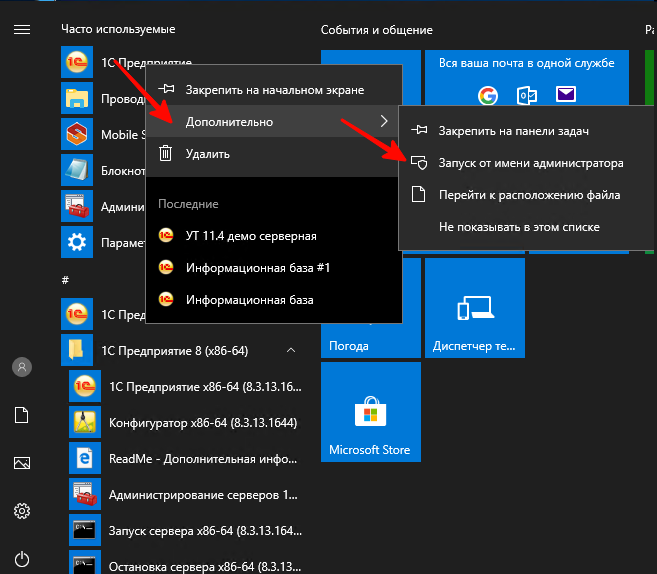The height and width of the screenshot is (574, 657).
Task: Open Settings gear in left sidebar
Action: coord(22,511)
